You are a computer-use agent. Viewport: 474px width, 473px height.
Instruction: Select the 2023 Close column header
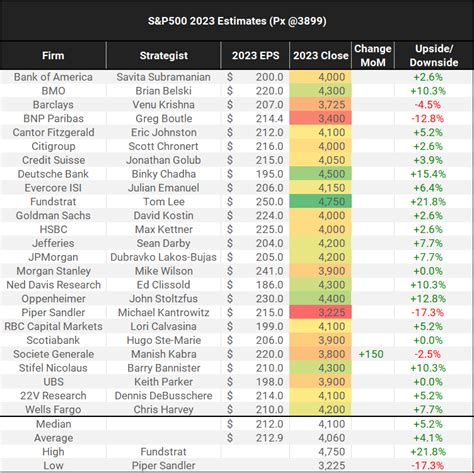320,55
